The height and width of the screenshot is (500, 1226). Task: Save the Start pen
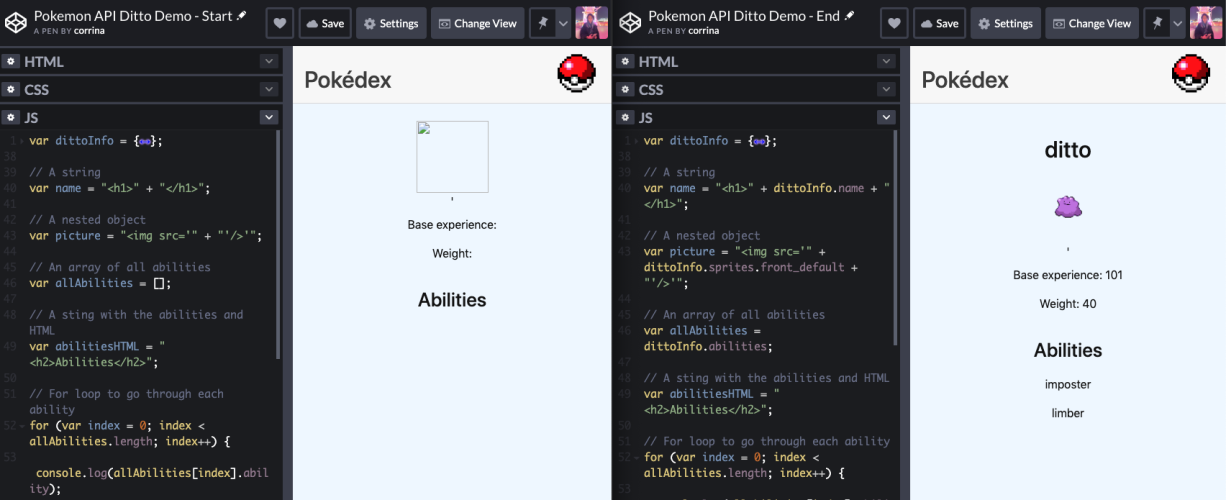pos(324,23)
